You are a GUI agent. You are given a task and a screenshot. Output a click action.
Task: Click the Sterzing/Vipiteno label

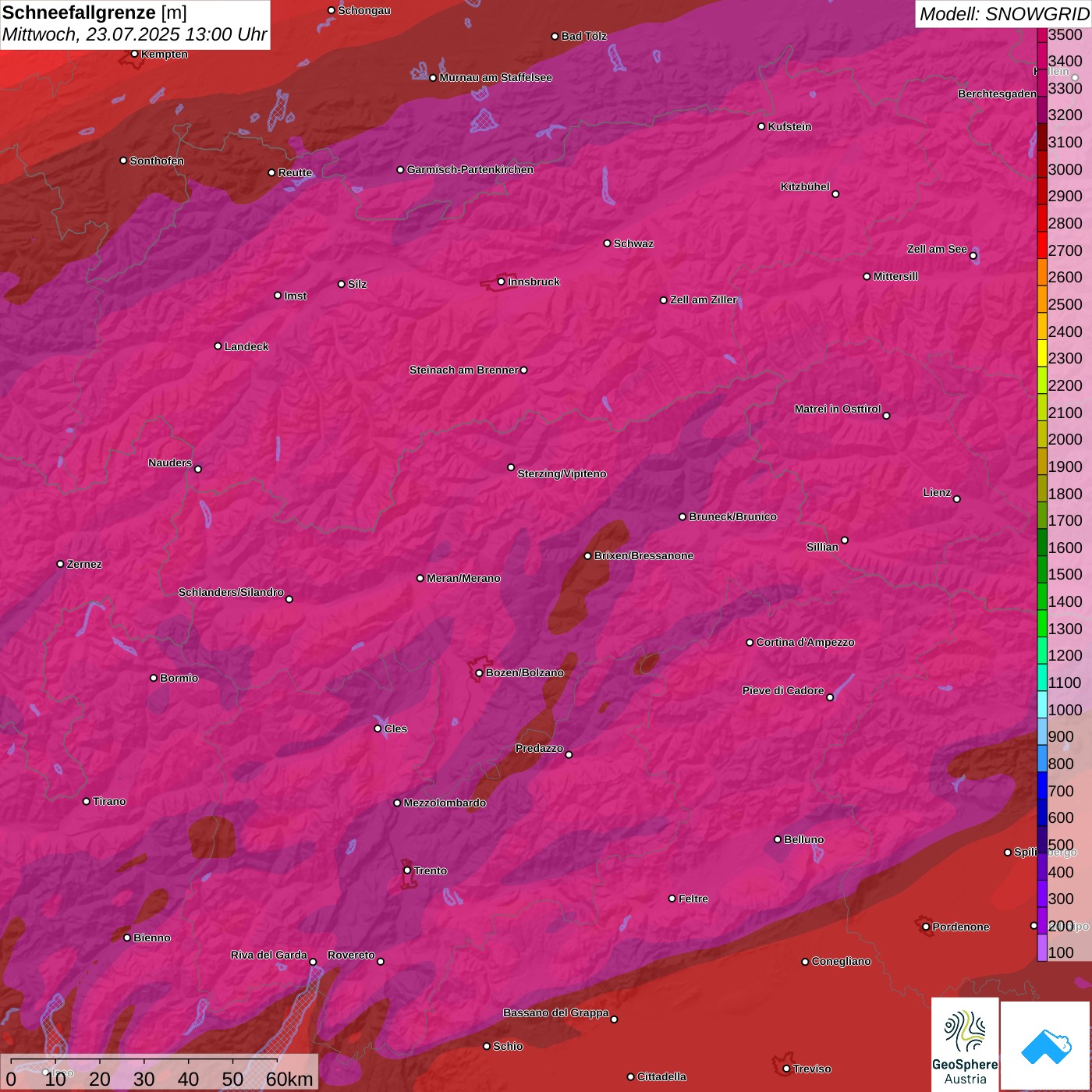[562, 473]
